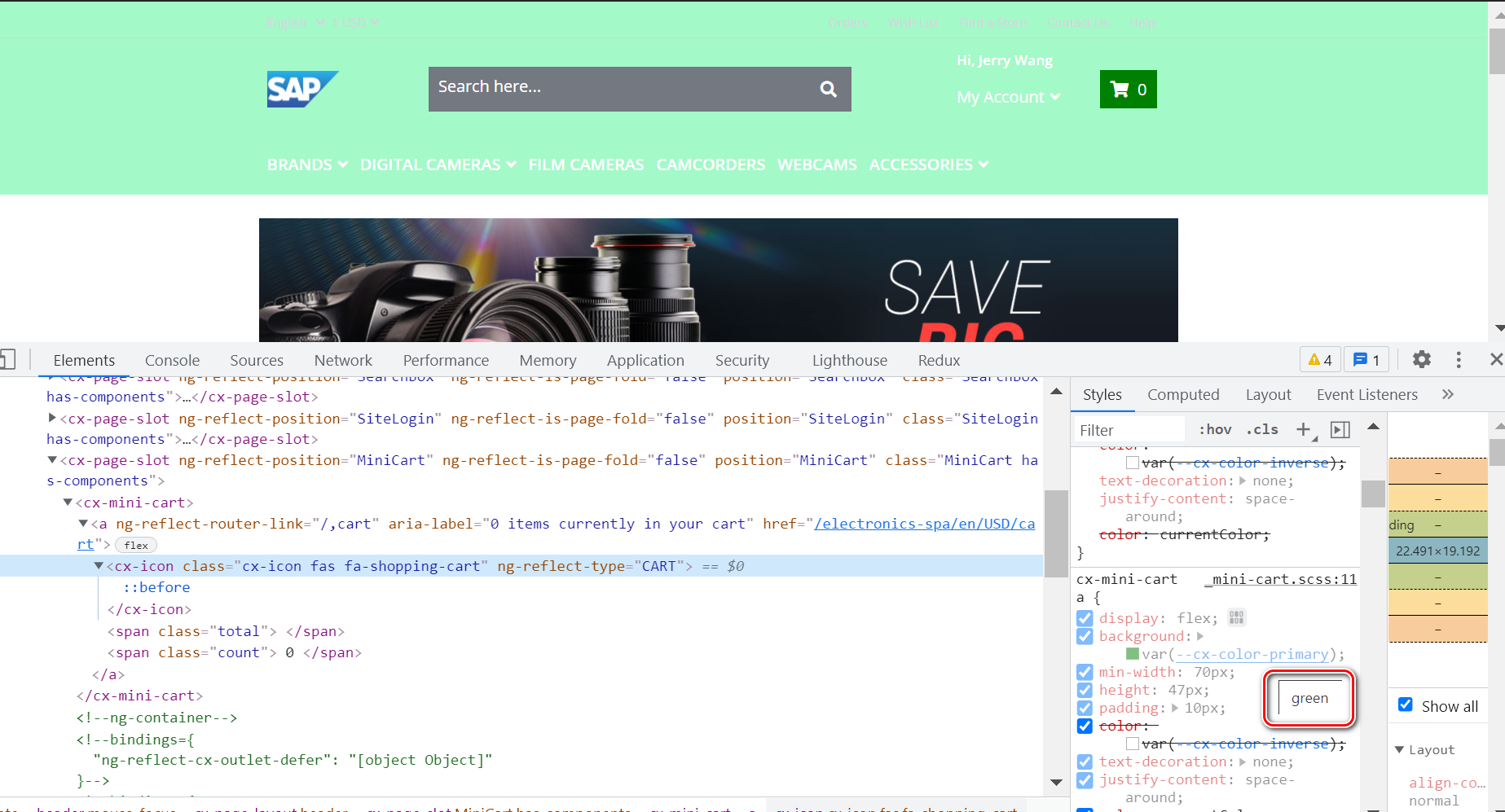The image size is (1505, 812).
Task: Click the flex badge in DOM tree
Action: coord(136,545)
